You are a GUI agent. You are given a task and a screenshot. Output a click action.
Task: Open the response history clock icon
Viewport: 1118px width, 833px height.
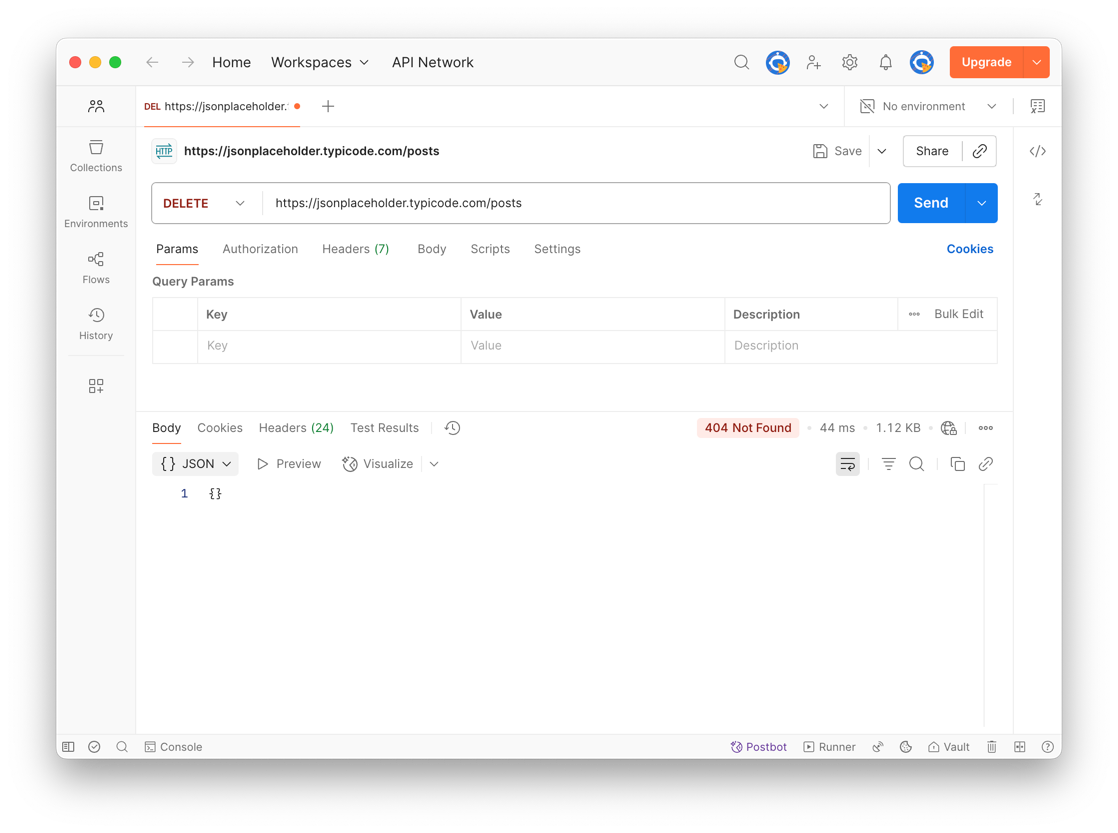452,428
